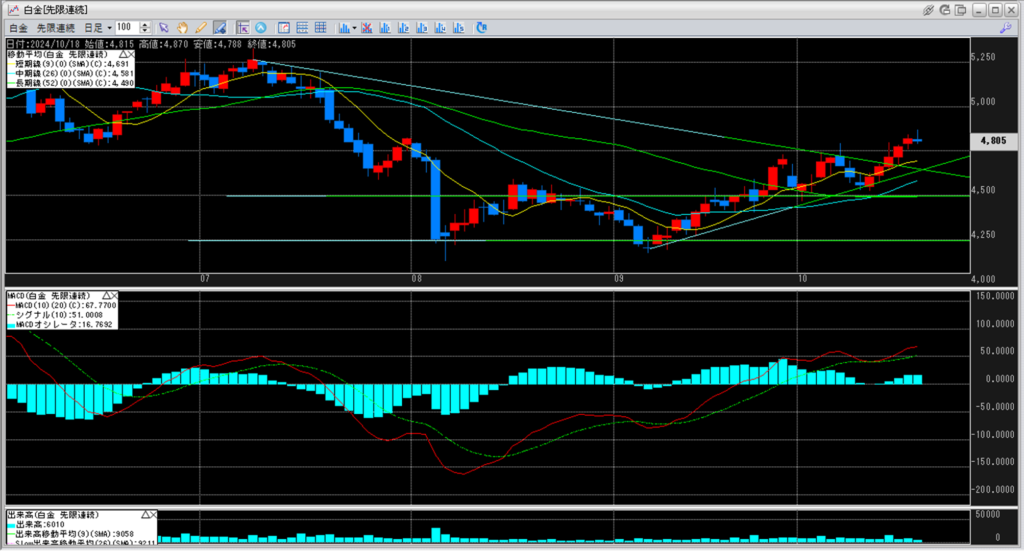Close the MACD legend box
This screenshot has height=551, width=1024.
tap(114, 296)
